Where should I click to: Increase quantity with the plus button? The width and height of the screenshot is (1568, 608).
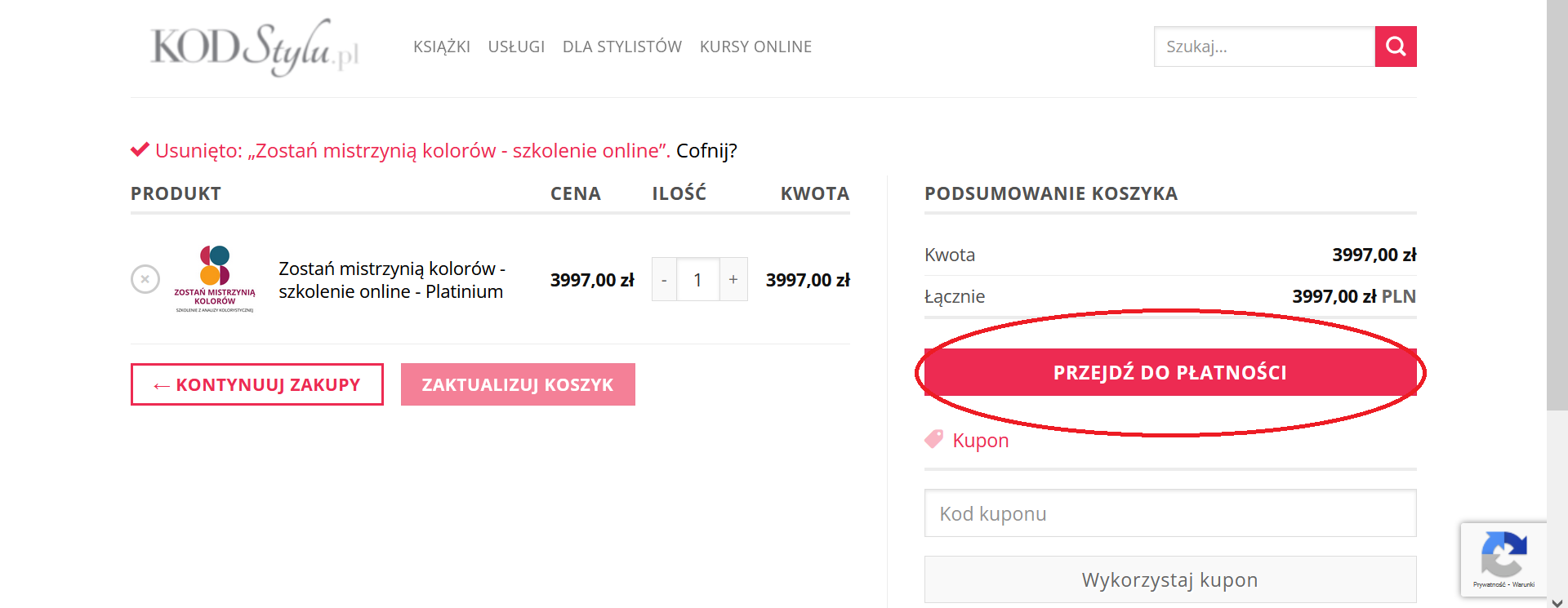733,279
